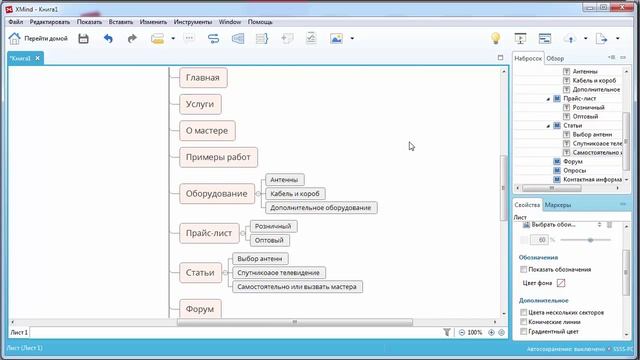This screenshot has width=640, height=360.
Task: Select Форум in the outline tree
Action: (573, 162)
